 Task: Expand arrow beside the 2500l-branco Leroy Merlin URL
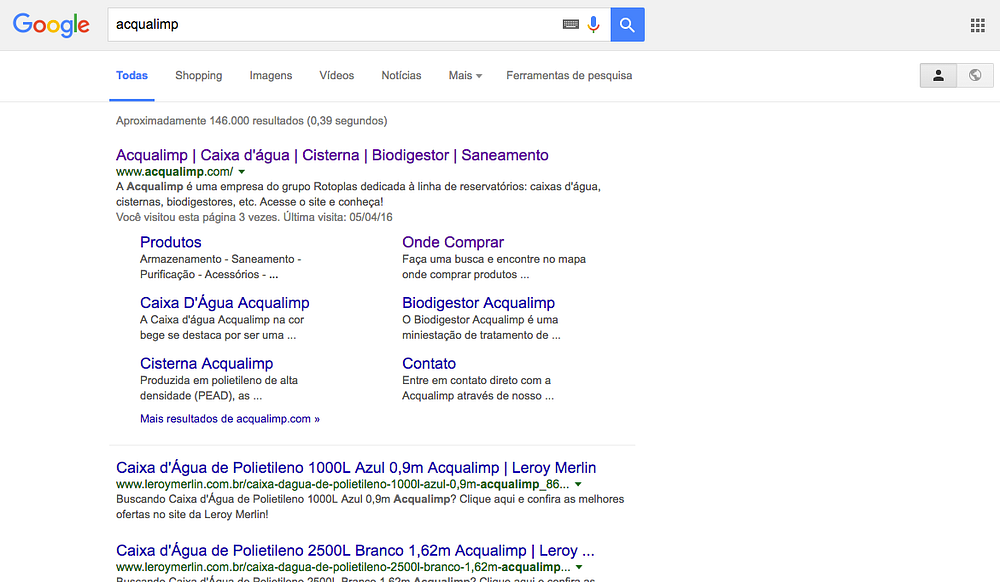[579, 567]
